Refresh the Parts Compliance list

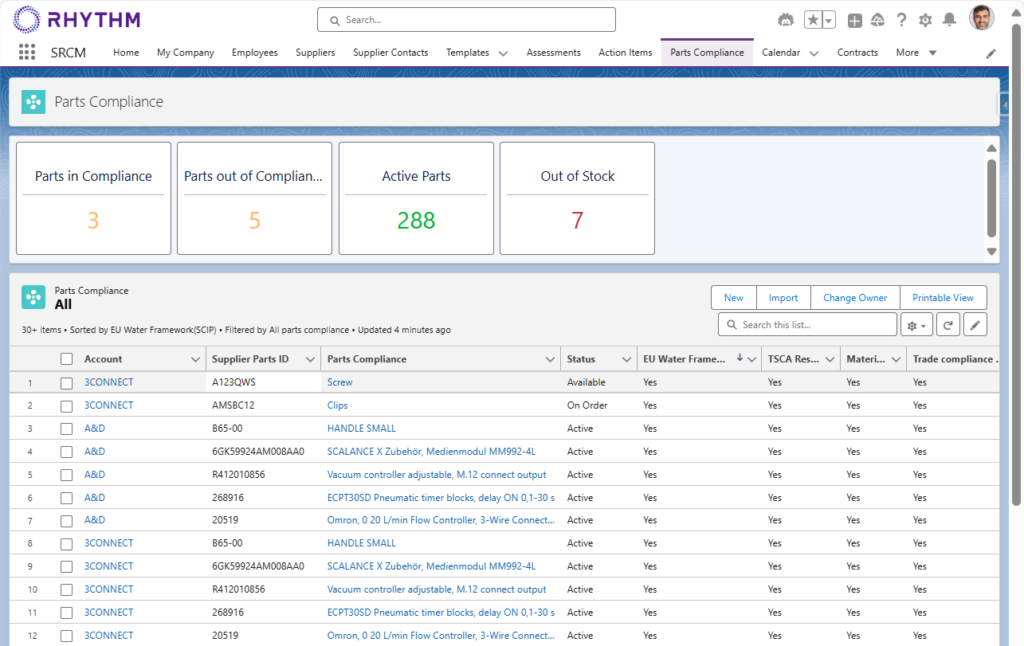click(948, 325)
